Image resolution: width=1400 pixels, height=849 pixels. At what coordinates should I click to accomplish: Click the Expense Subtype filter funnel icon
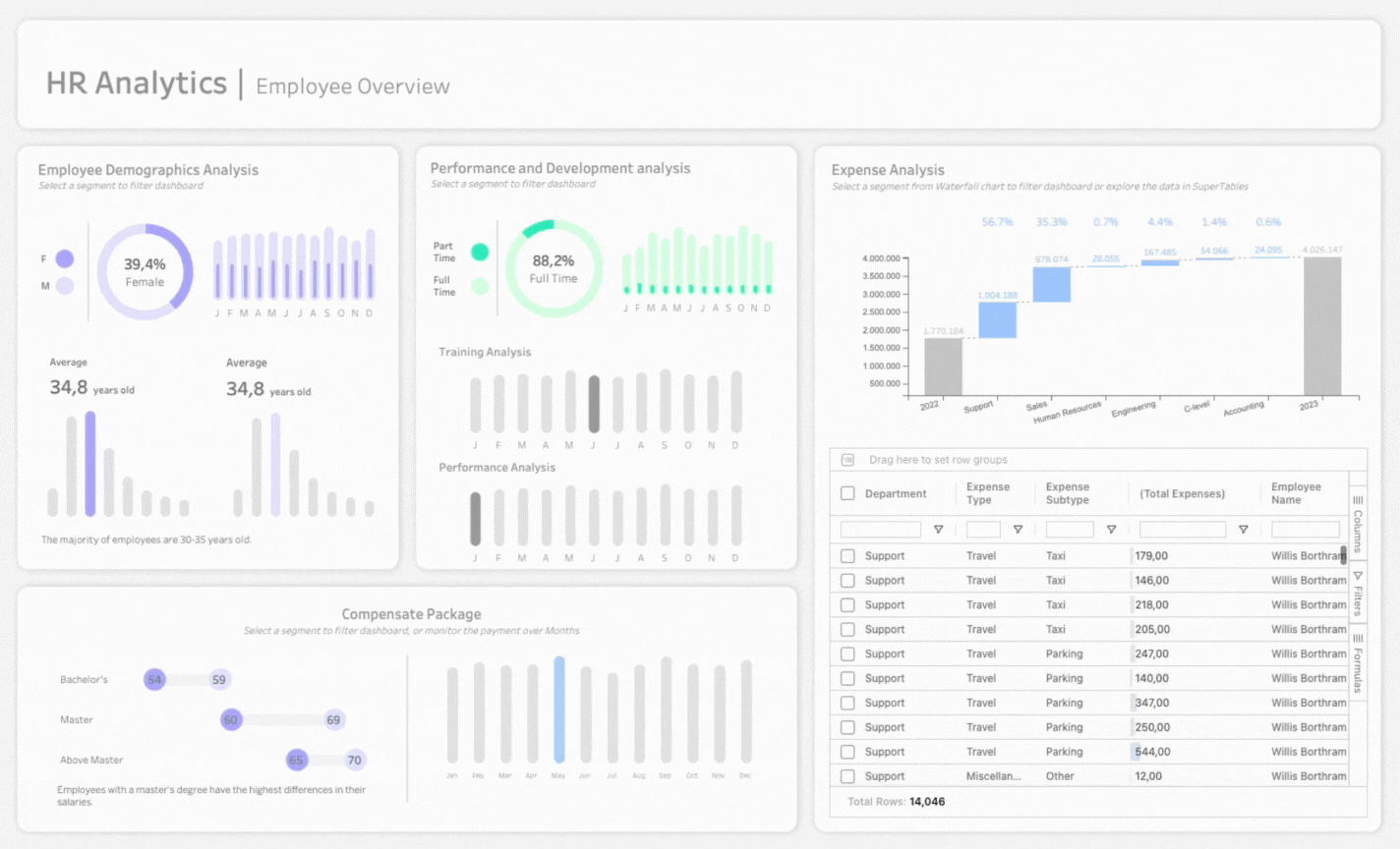tap(1111, 529)
